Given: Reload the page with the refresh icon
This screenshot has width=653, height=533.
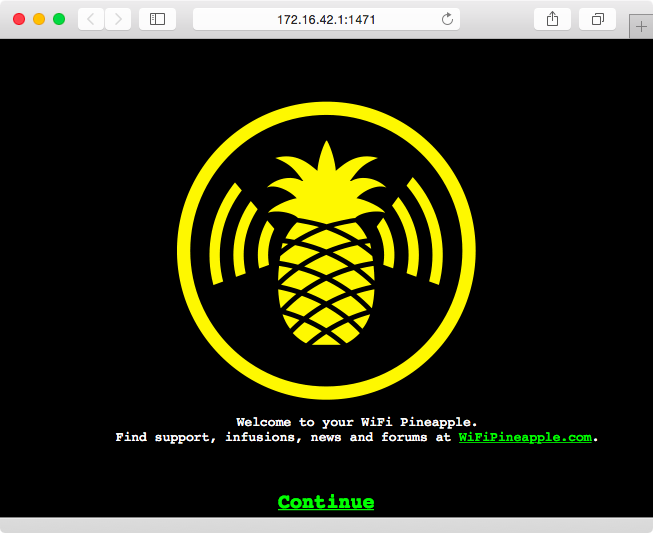Looking at the screenshot, I should 447,19.
